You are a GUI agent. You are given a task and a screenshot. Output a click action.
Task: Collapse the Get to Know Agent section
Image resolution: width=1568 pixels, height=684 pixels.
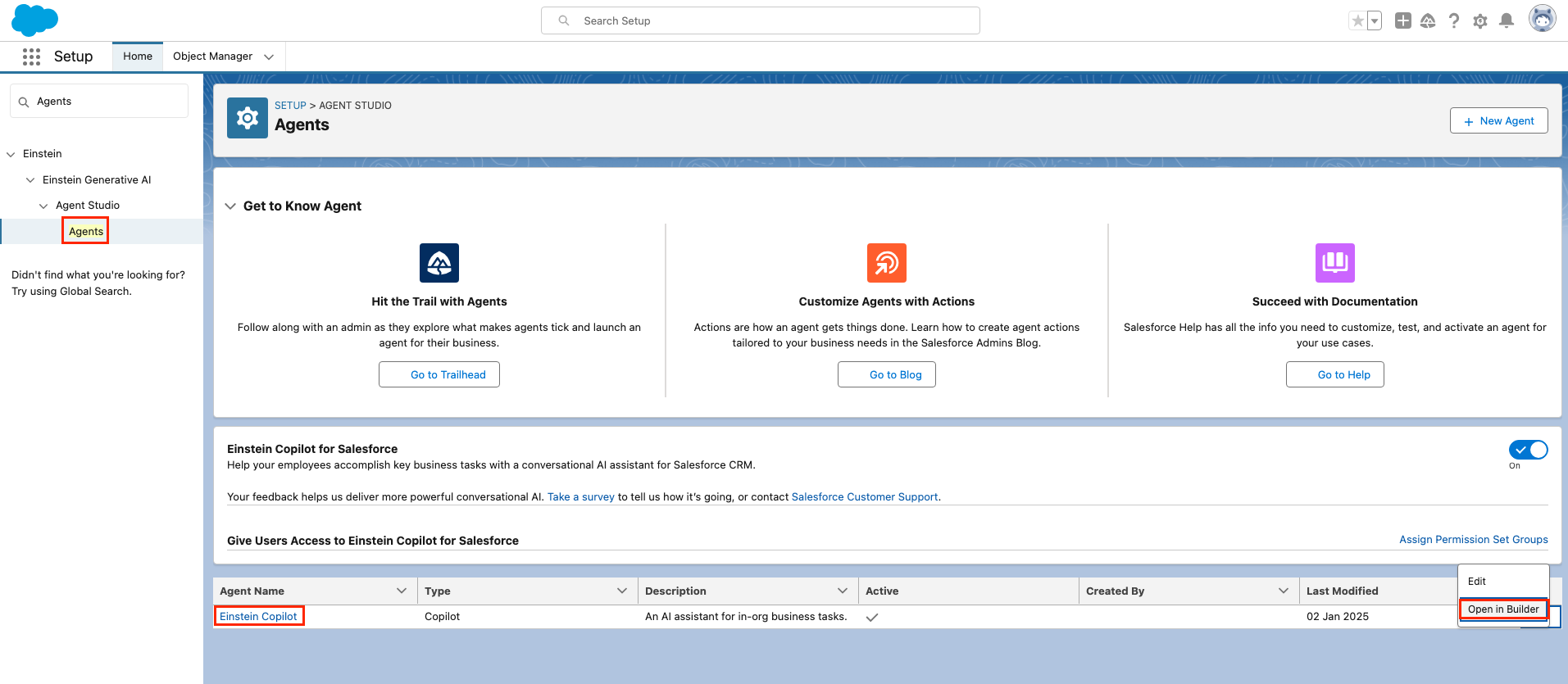(230, 206)
